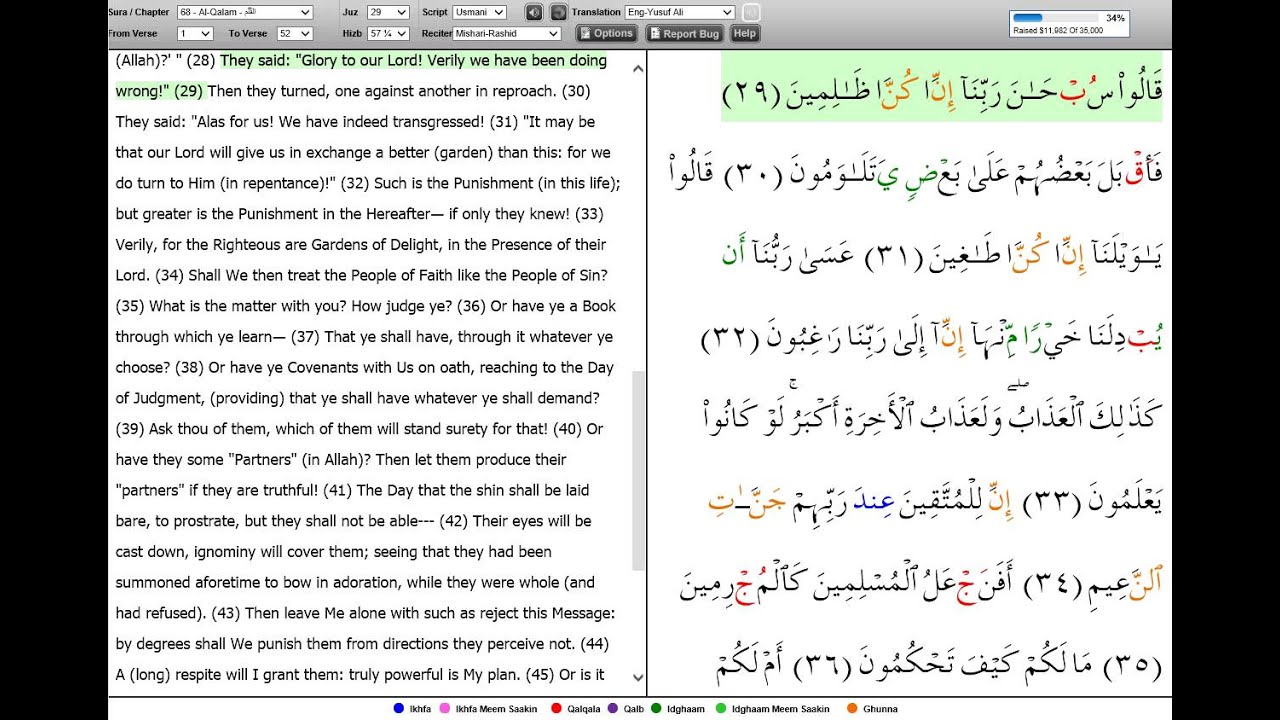Screen dimensions: 1280x720
Task: Click the translation panel scrollbar thumb
Action: pyautogui.click(x=638, y=470)
